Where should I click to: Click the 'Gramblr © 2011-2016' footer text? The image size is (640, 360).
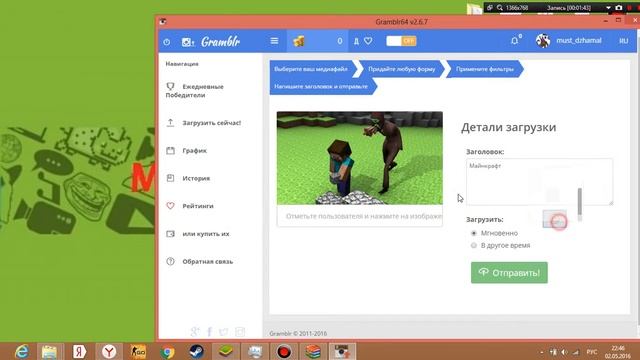click(298, 333)
